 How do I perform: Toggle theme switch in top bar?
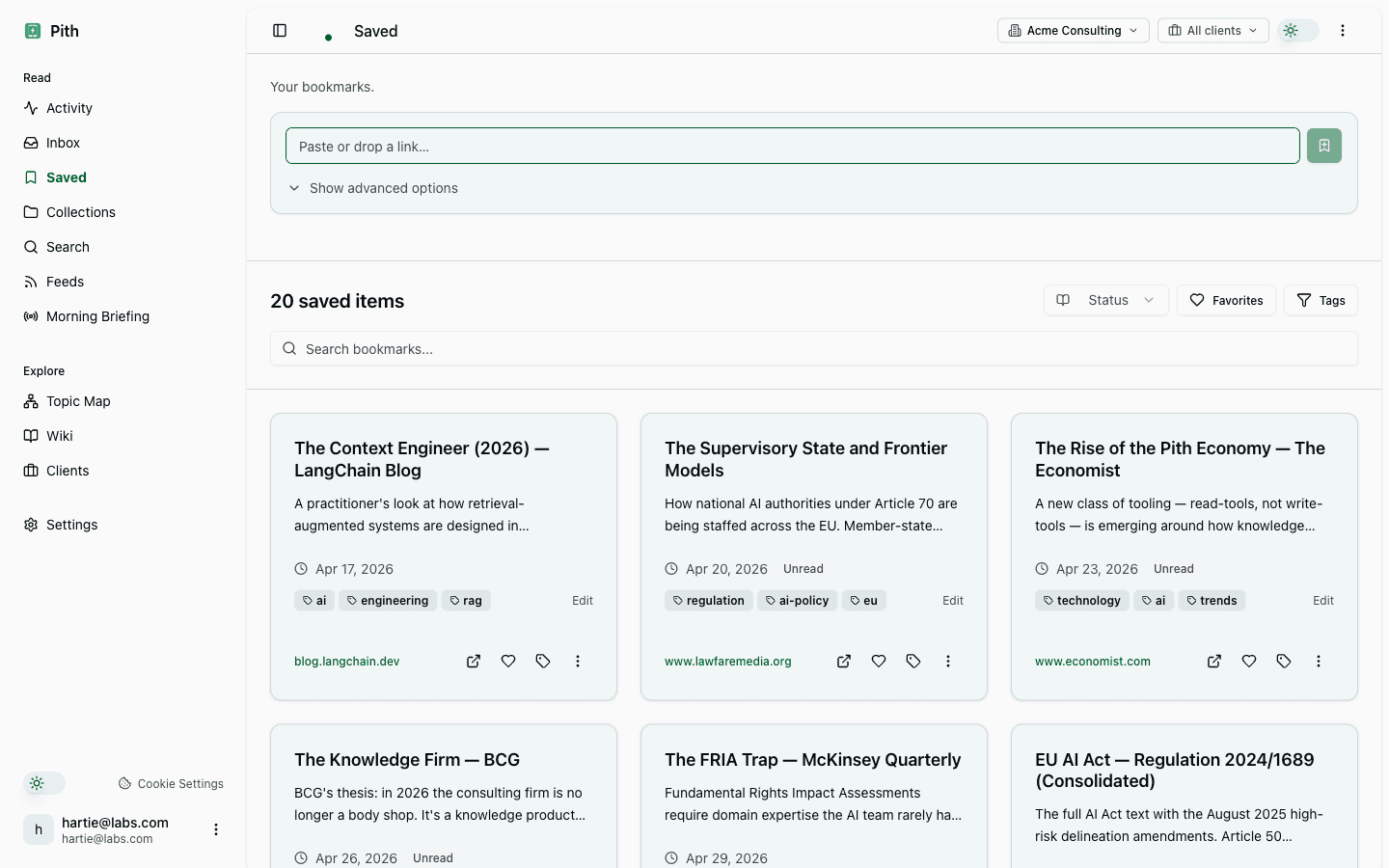click(1298, 31)
